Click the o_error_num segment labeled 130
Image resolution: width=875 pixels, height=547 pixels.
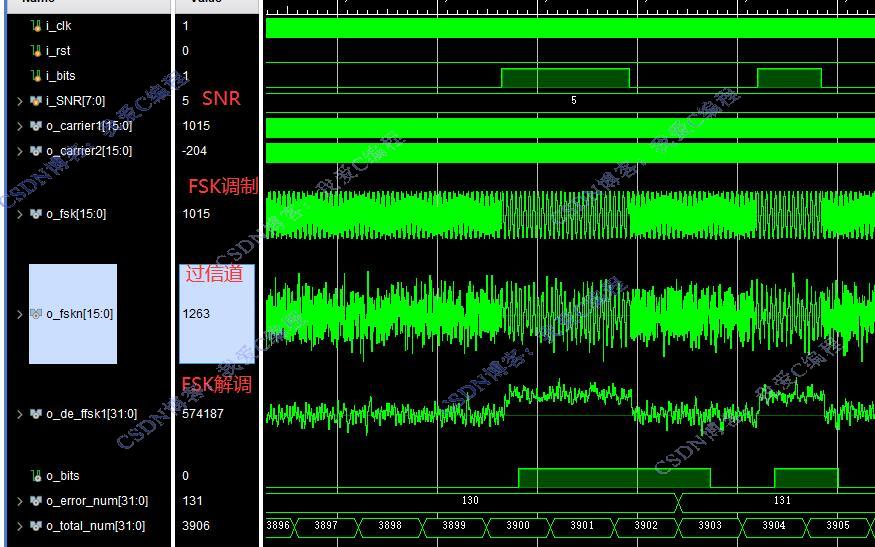470,501
